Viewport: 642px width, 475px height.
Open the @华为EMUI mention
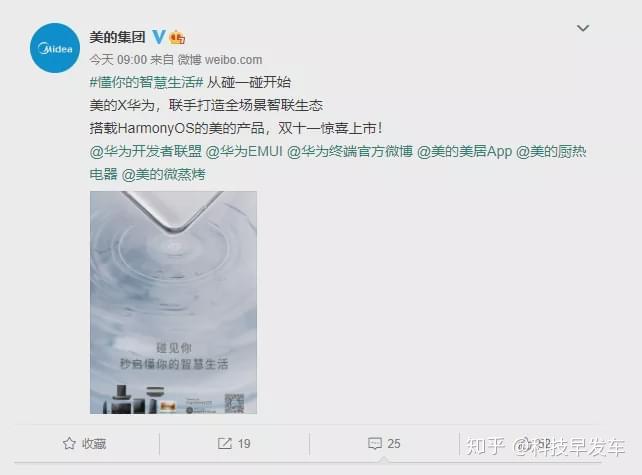coord(244,152)
